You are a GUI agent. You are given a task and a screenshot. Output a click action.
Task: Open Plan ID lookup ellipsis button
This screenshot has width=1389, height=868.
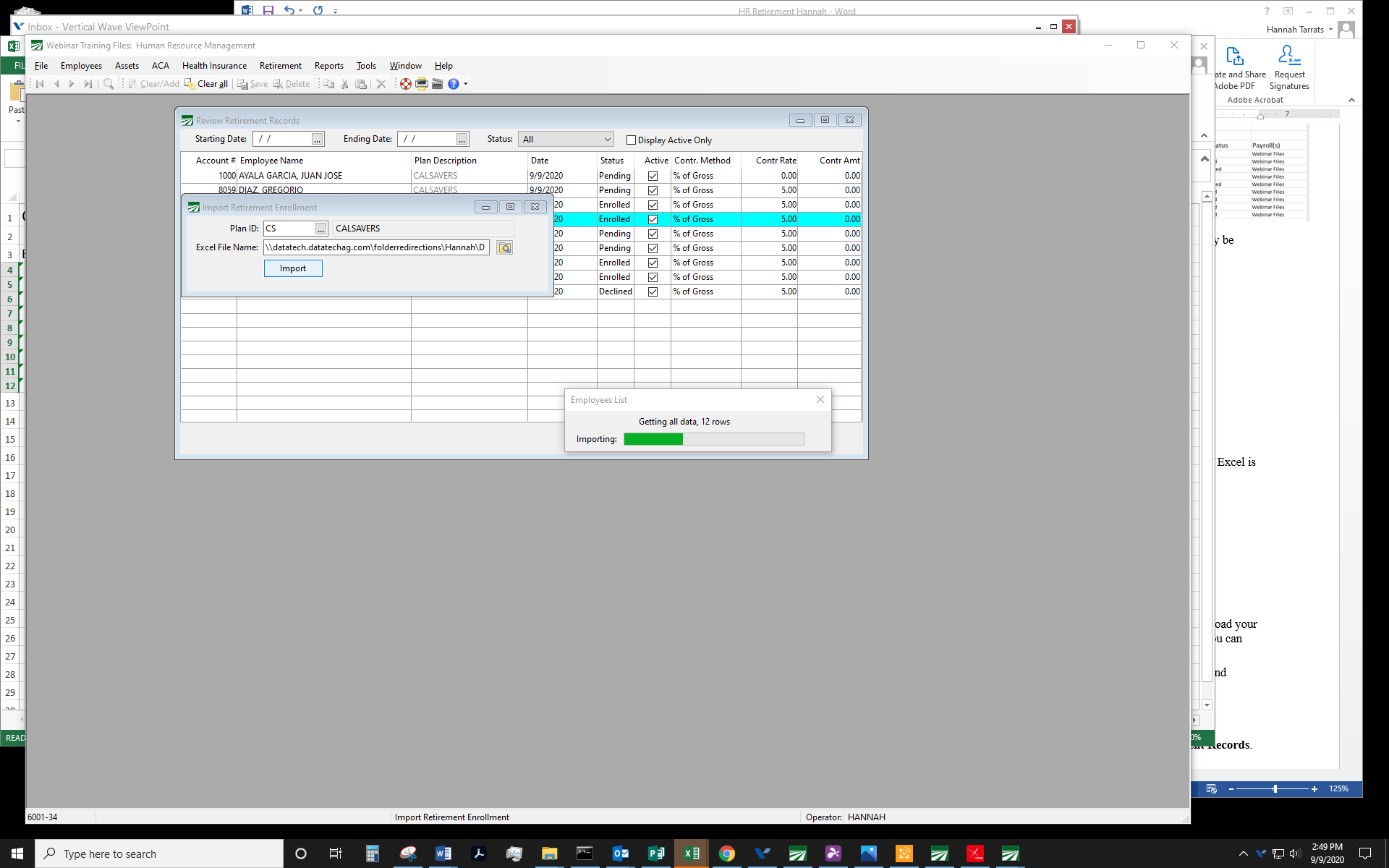coord(320,229)
